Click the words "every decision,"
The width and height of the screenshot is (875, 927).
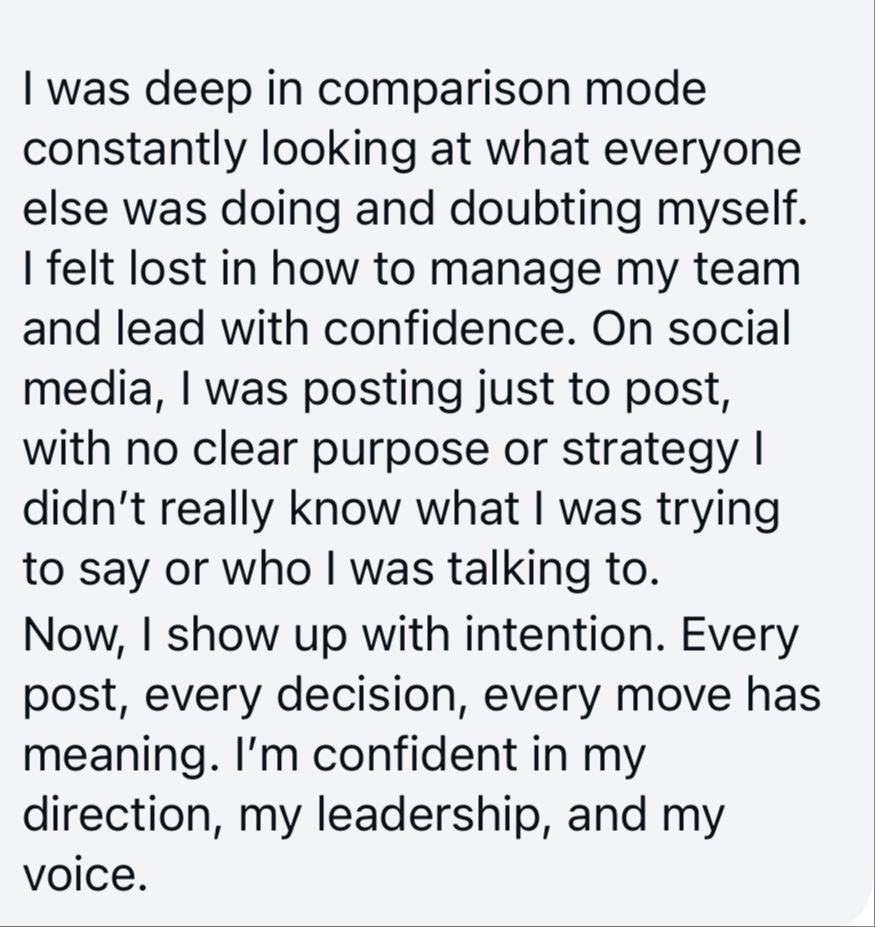coord(307,696)
